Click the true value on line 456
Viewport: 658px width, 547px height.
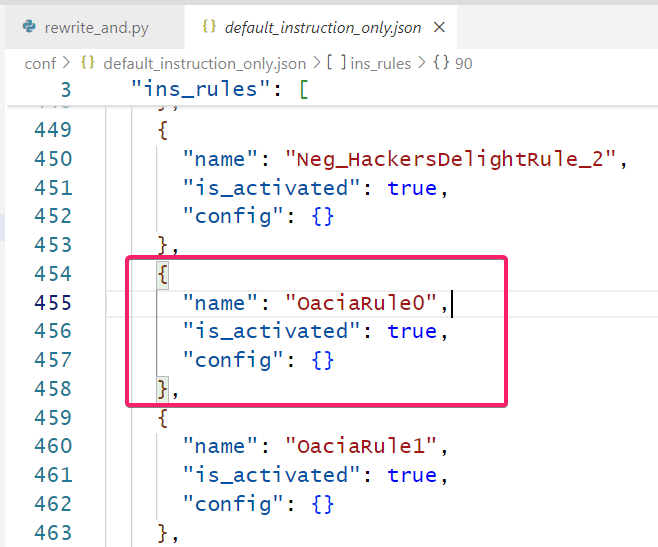point(412,331)
